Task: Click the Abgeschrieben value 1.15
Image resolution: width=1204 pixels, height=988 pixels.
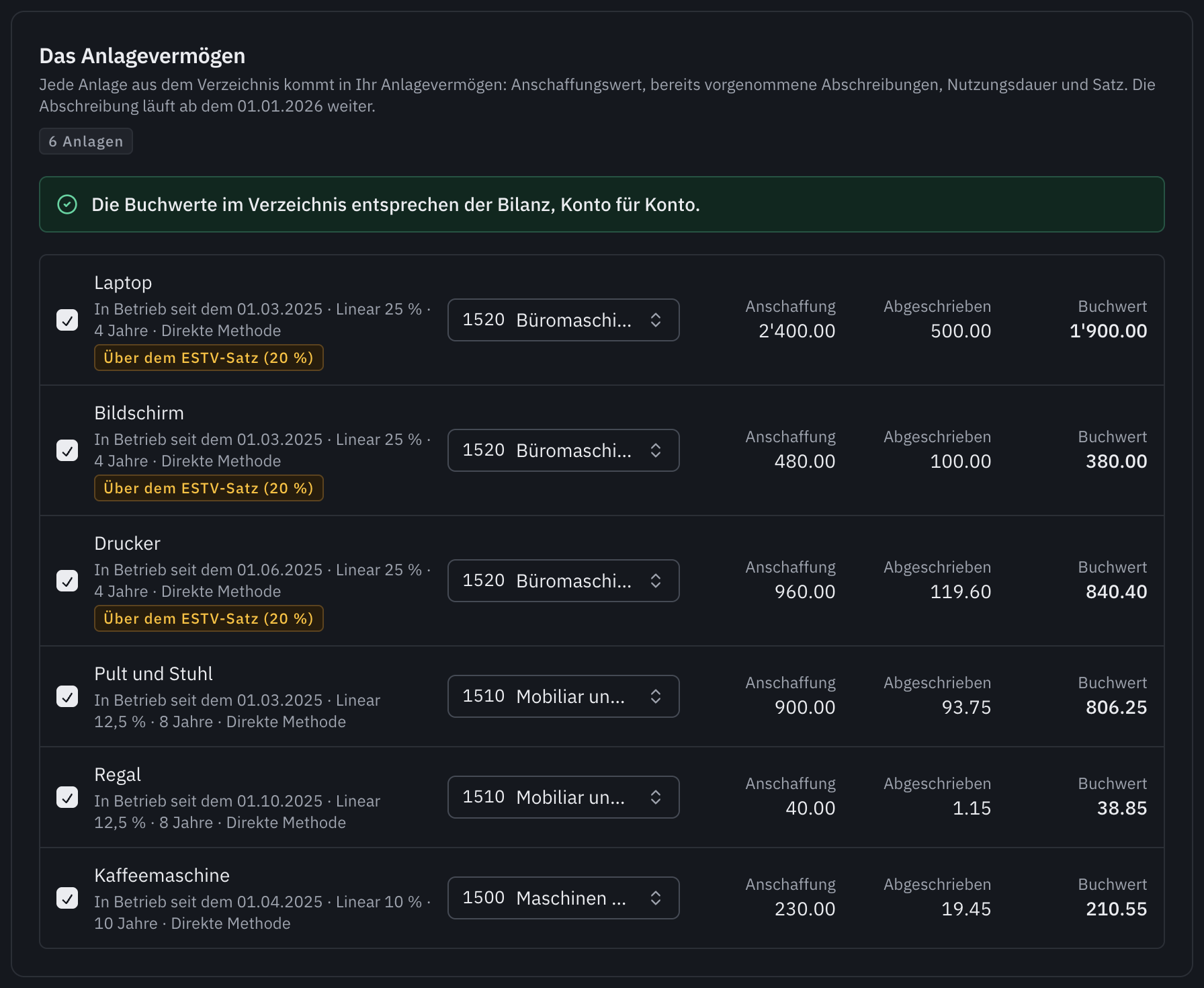Action: (972, 808)
